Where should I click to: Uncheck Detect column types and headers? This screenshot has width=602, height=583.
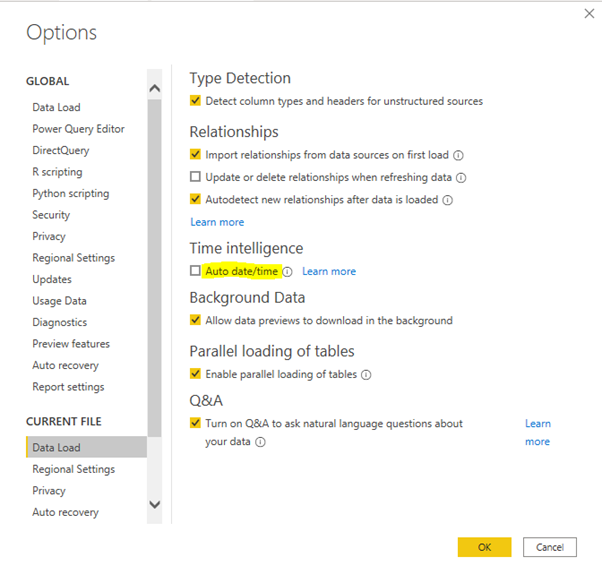(195, 101)
